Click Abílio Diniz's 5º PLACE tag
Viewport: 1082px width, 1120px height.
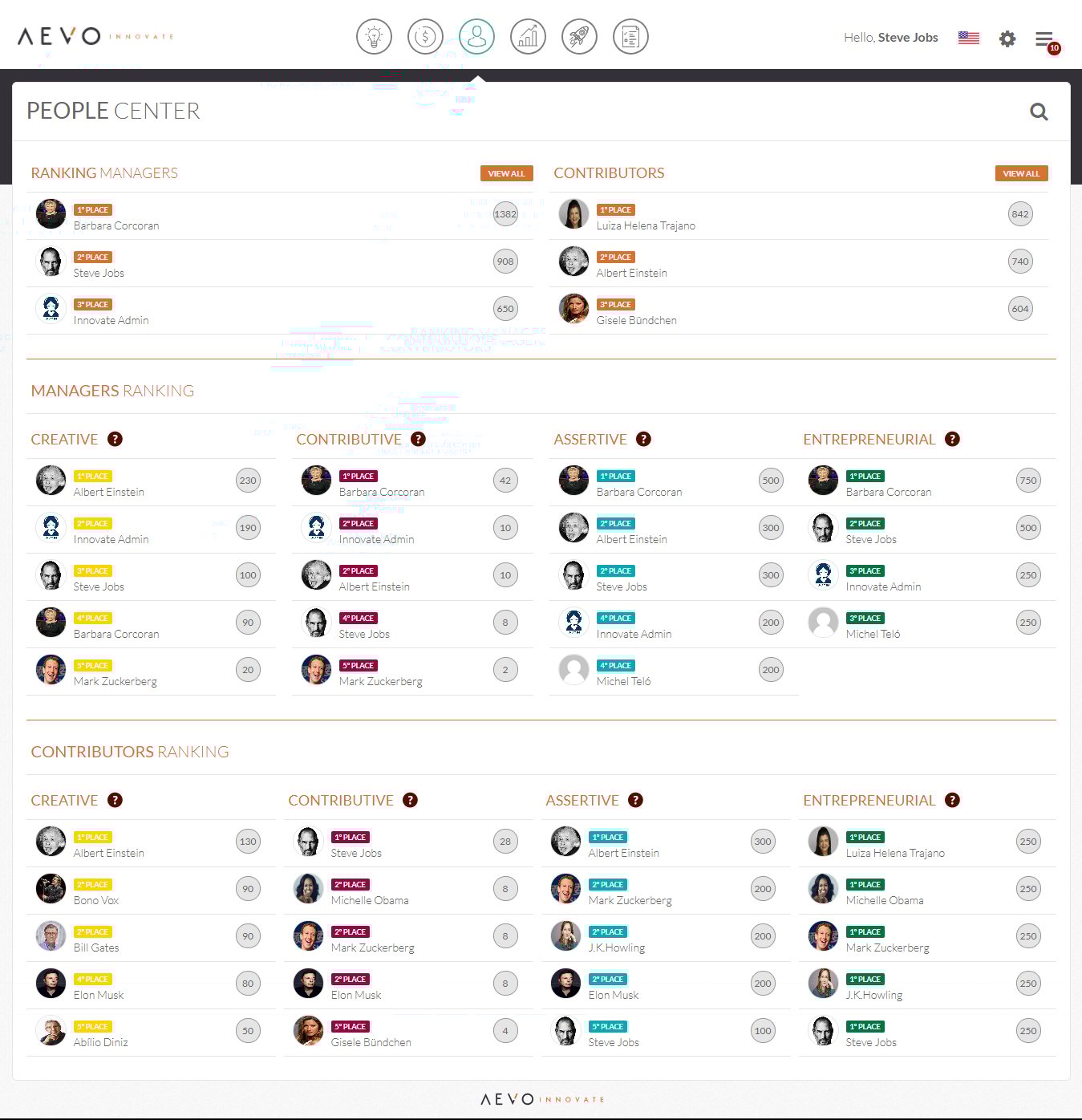(93, 1027)
